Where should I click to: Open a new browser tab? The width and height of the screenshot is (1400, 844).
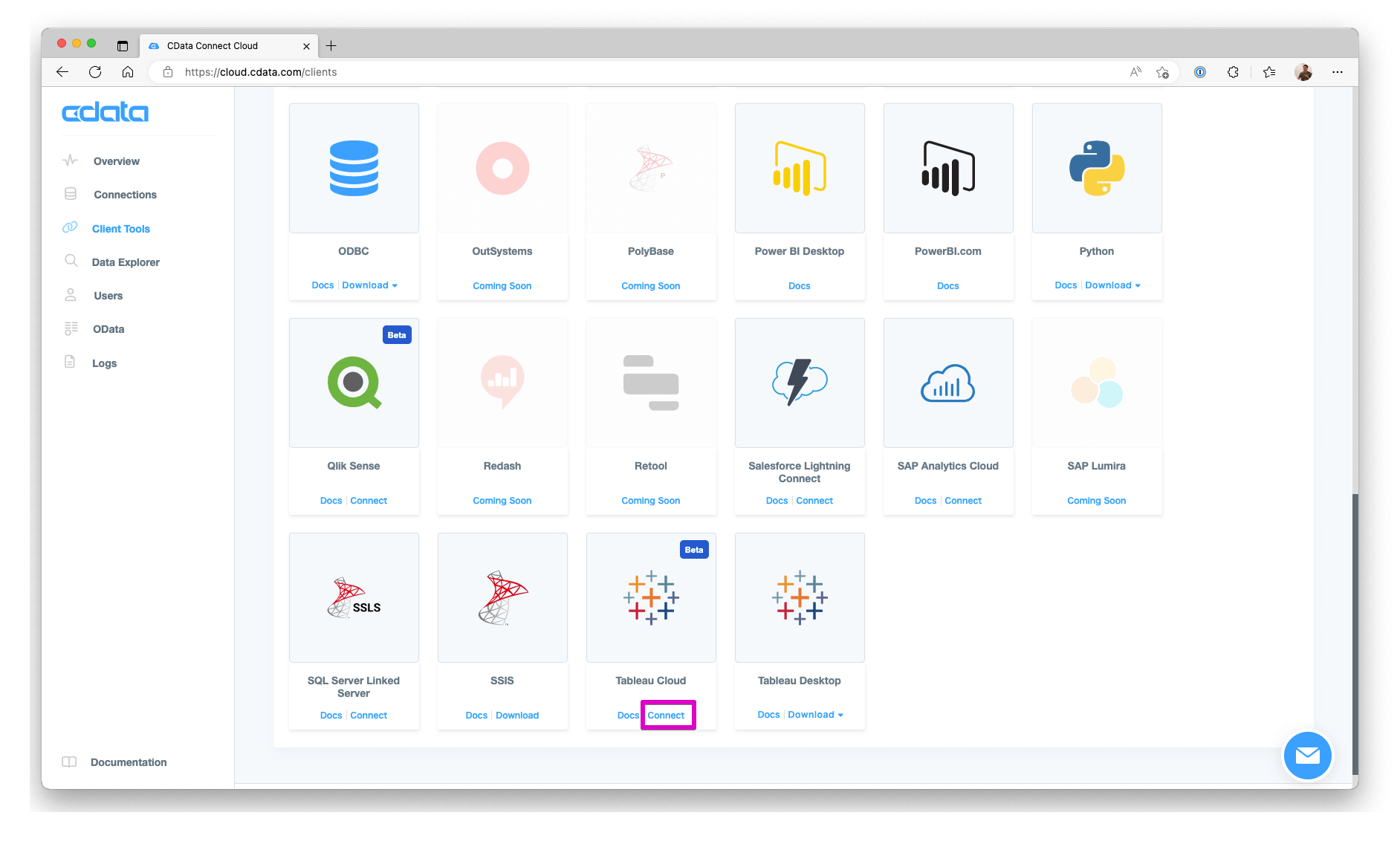pyautogui.click(x=331, y=45)
